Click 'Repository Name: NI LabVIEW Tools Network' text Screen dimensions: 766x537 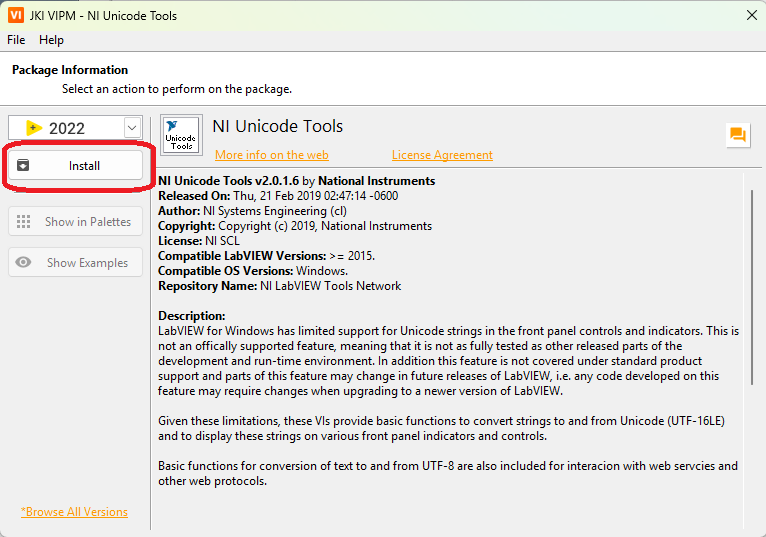pos(279,286)
